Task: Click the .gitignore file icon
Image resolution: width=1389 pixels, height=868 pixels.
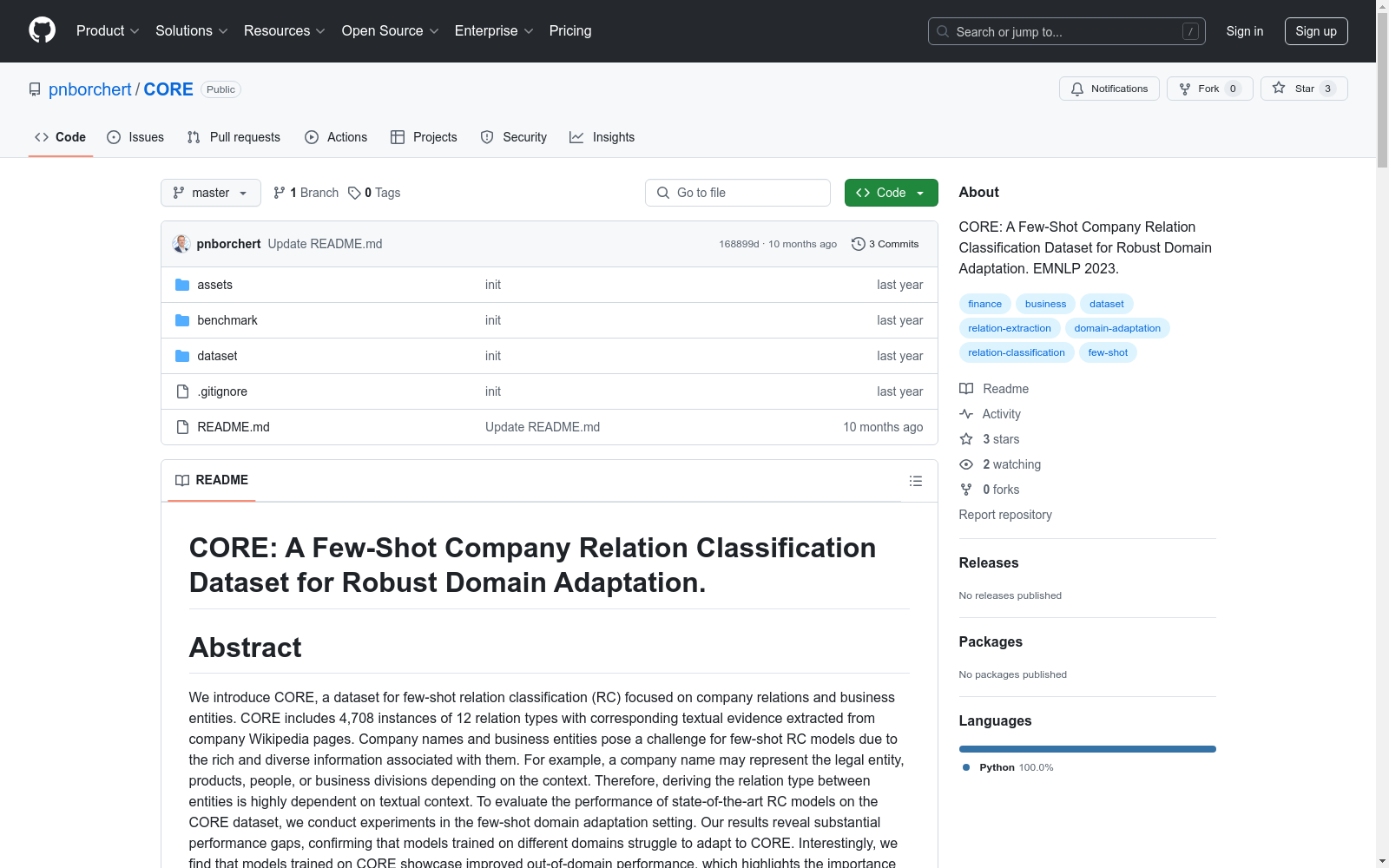Action: coord(182,391)
